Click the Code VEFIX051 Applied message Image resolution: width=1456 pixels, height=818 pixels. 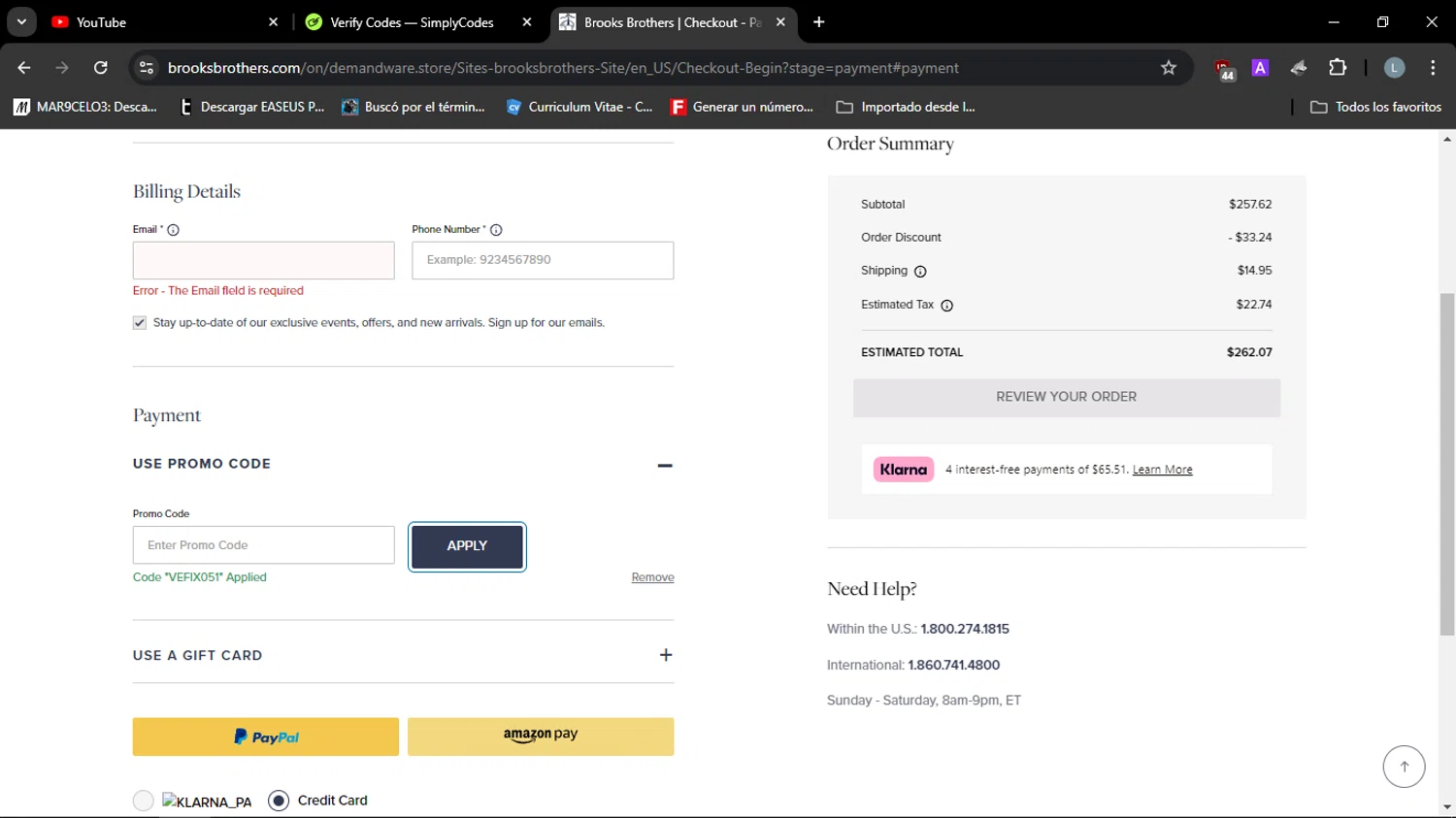(200, 577)
